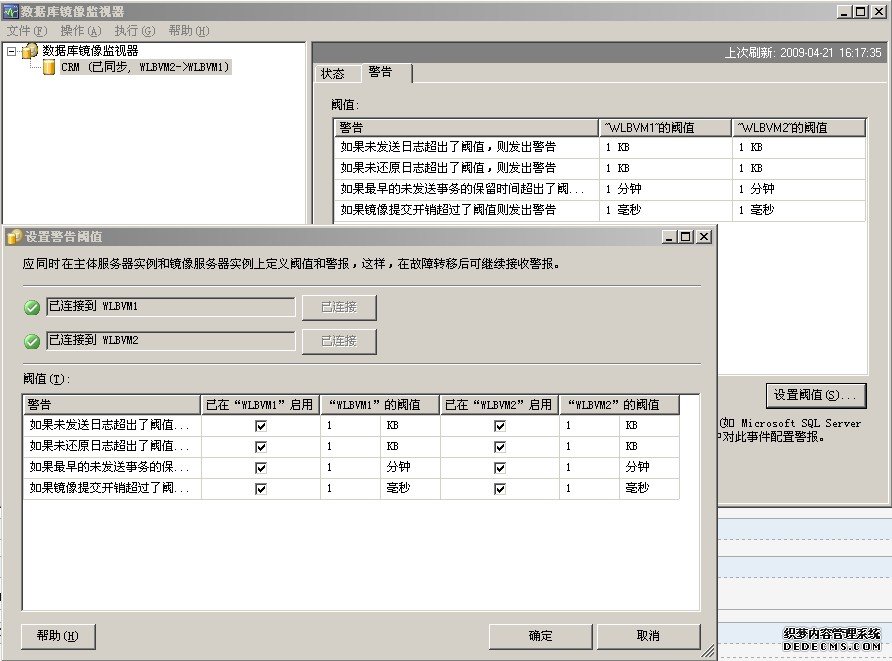This screenshot has height=661, width=892.
Task: Toggle WLBVM2 oldest unsent transaction checkbox
Action: pyautogui.click(x=500, y=467)
